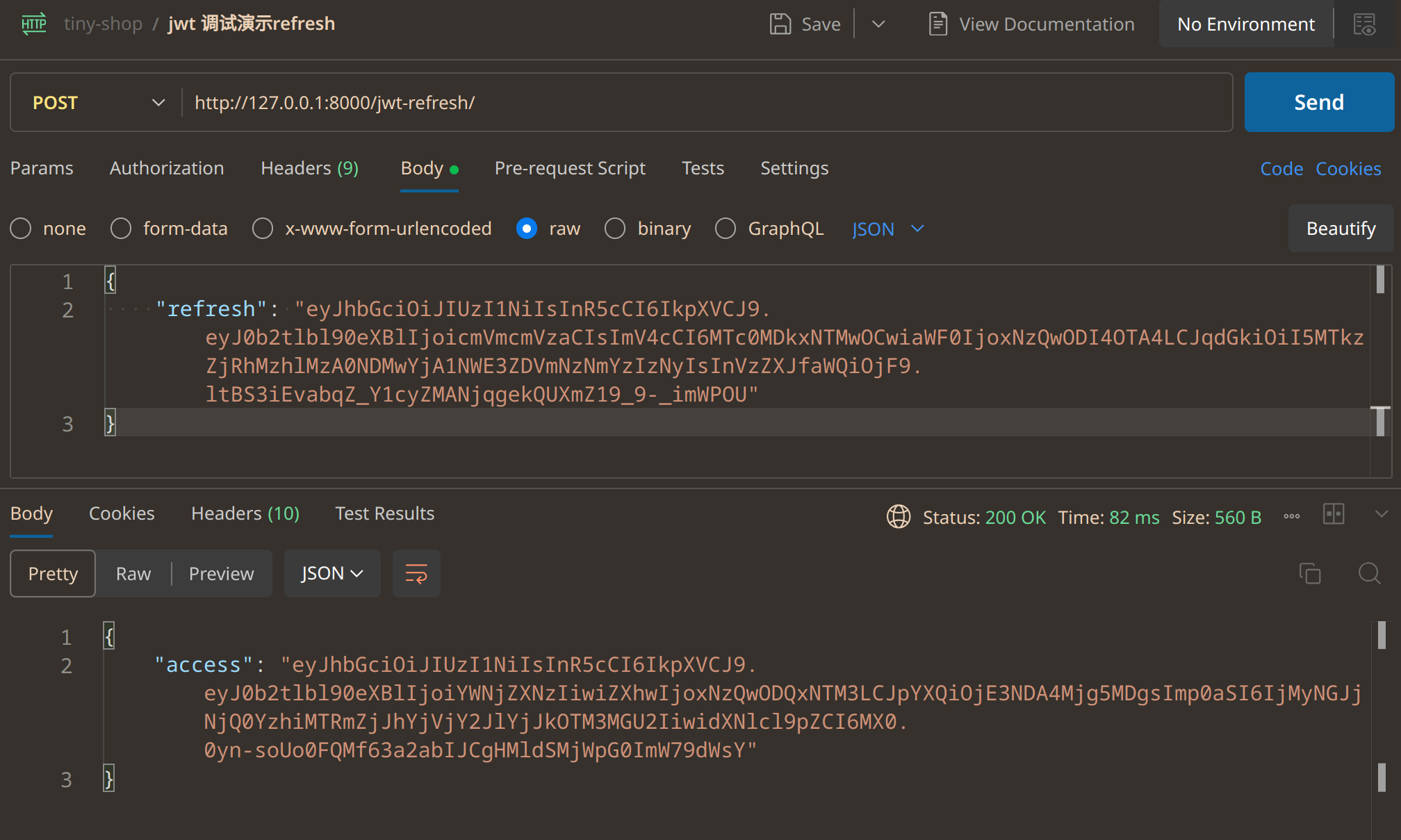Switch to two-pane layout icon
Screen dimensions: 1401x840
tap(1334, 515)
